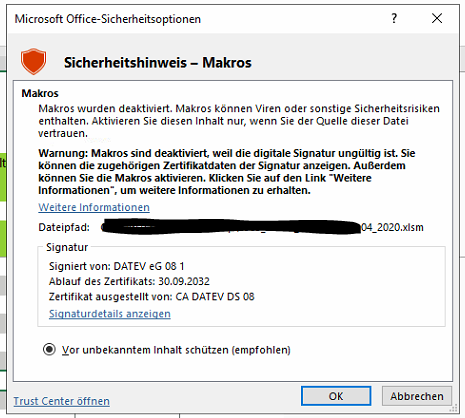This screenshot has height=418, width=465.
Task: Open the "Weitere Informationen" link
Action: pos(94,207)
